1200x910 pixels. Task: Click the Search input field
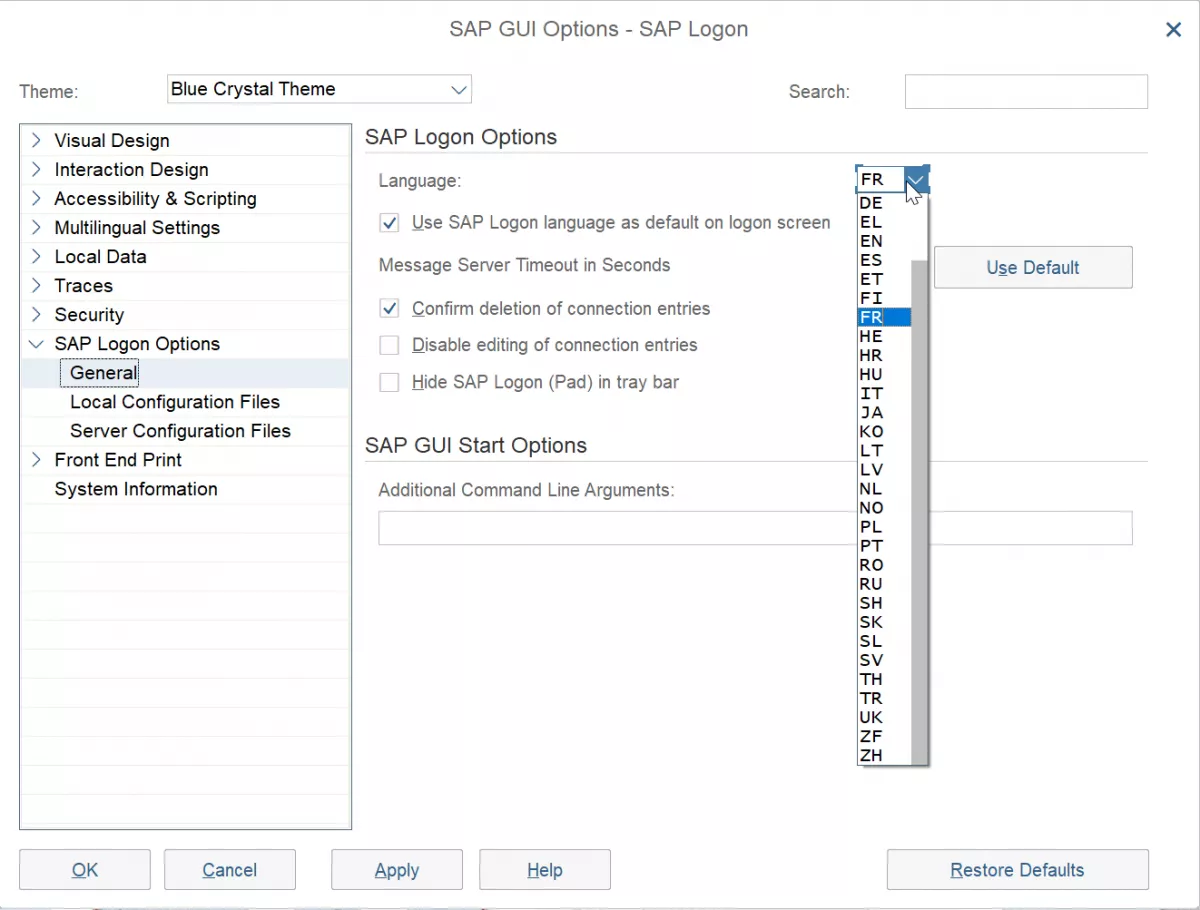(1026, 91)
